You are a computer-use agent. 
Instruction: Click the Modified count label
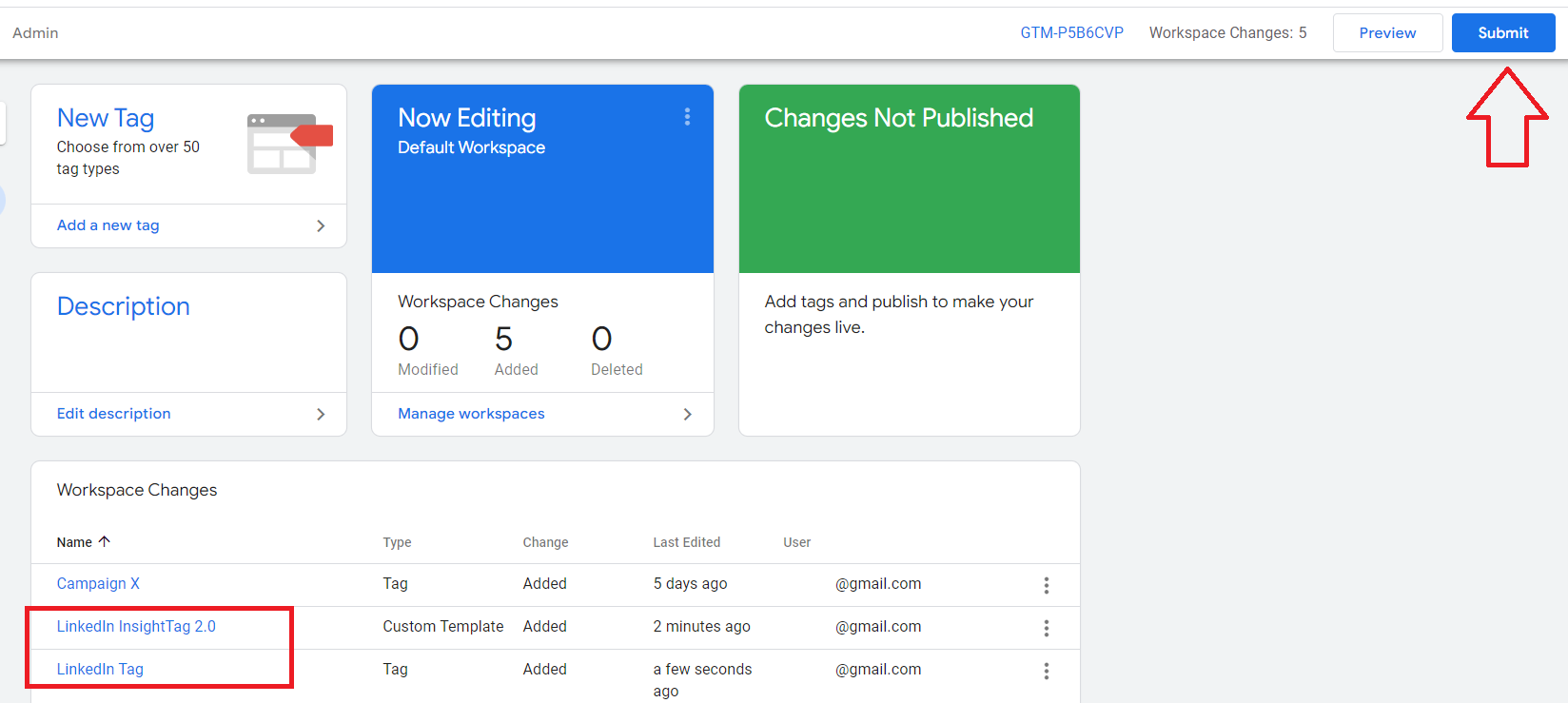427,369
